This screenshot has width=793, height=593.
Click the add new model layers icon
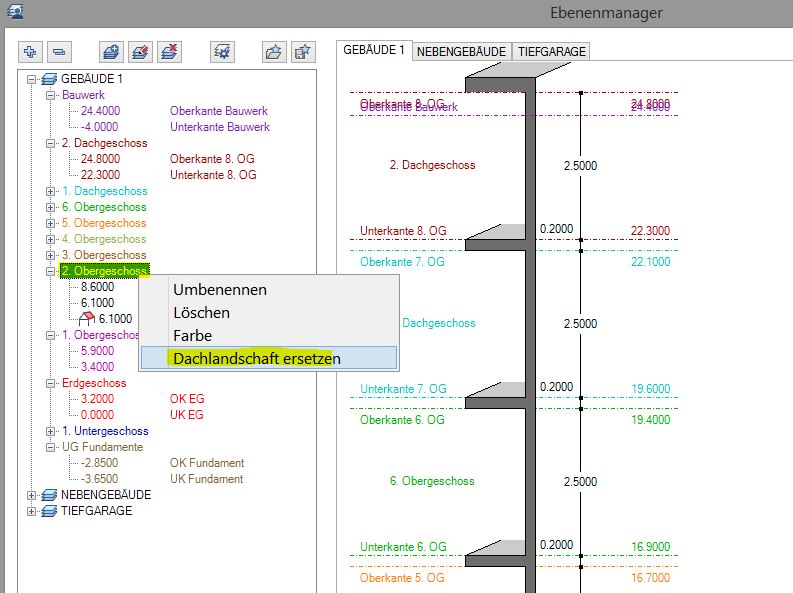(x=113, y=51)
